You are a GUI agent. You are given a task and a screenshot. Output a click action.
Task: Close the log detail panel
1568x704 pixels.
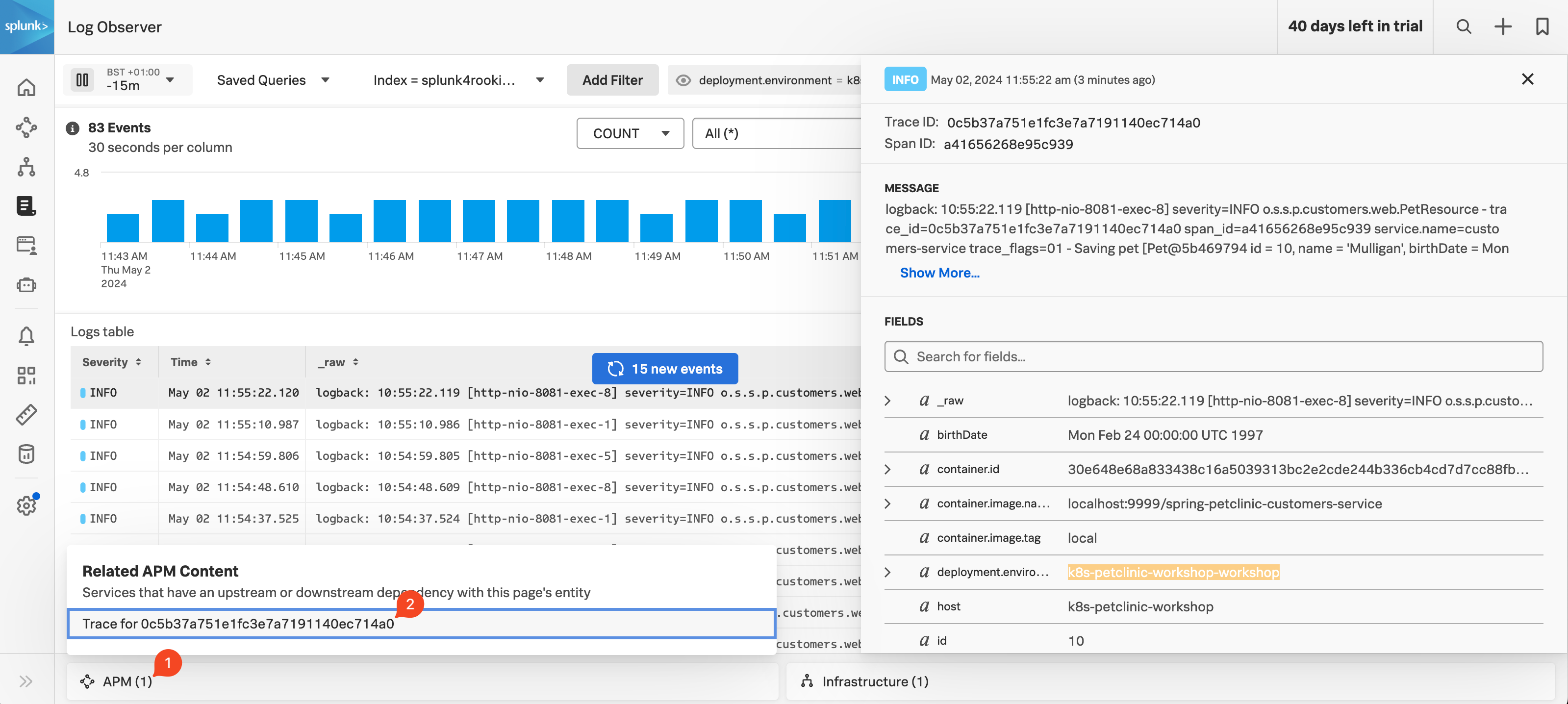[x=1527, y=79]
